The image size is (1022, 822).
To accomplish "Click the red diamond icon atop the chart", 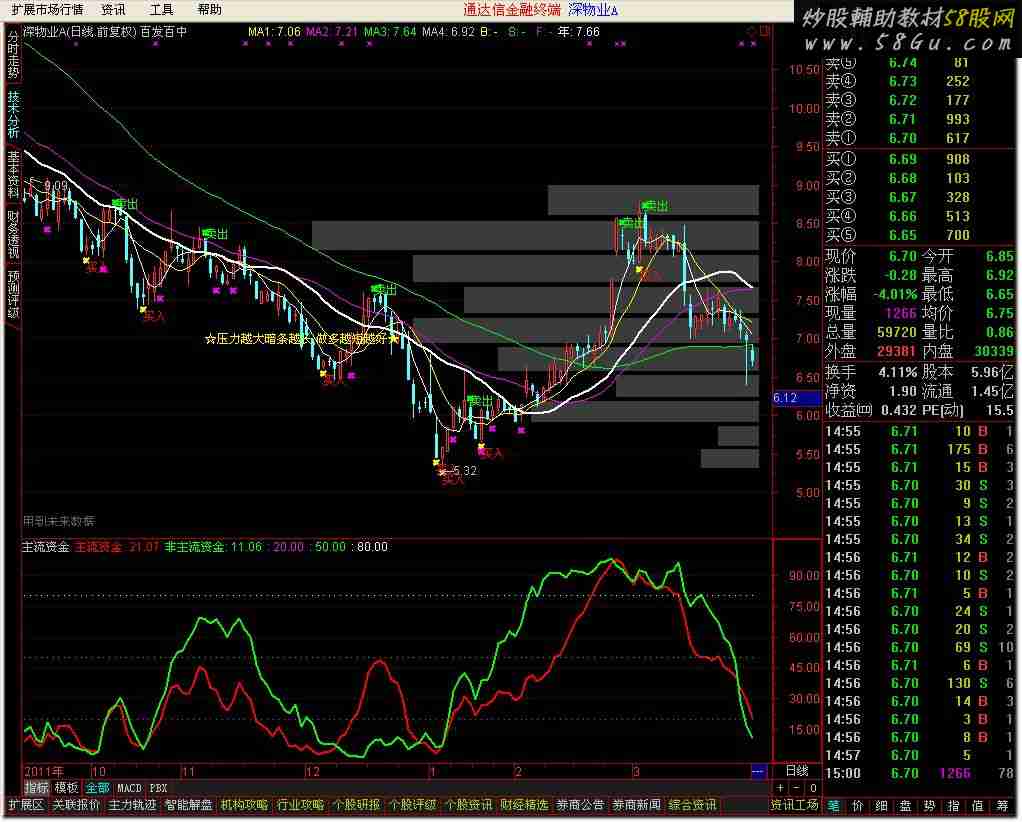I will (x=753, y=31).
